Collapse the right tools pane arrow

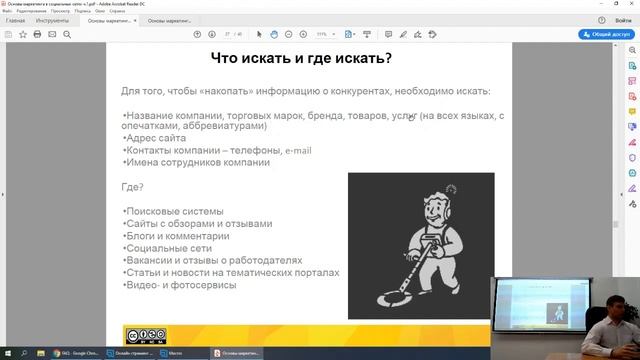coord(621,195)
